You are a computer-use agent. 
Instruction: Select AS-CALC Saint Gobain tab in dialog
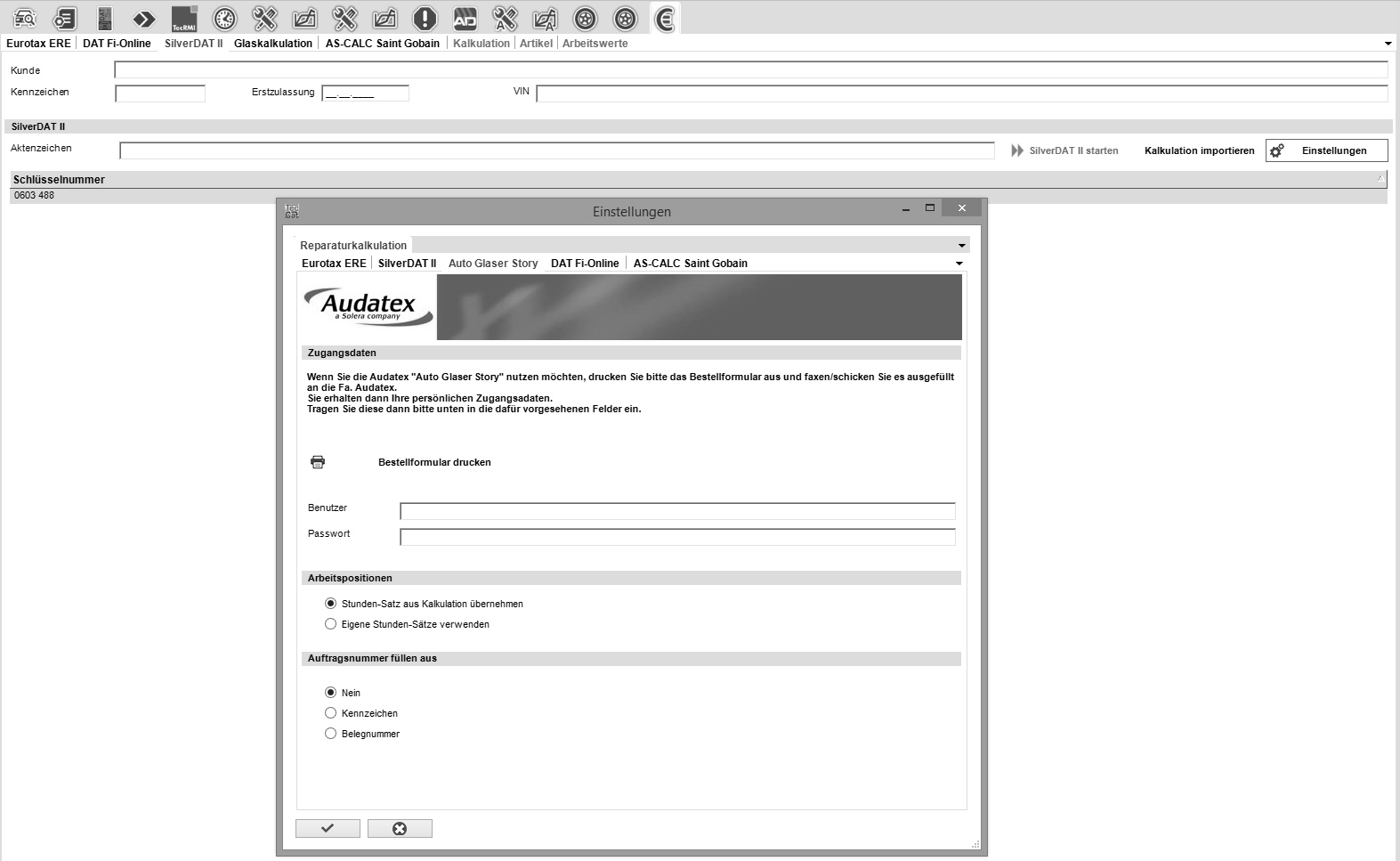pyautogui.click(x=691, y=263)
